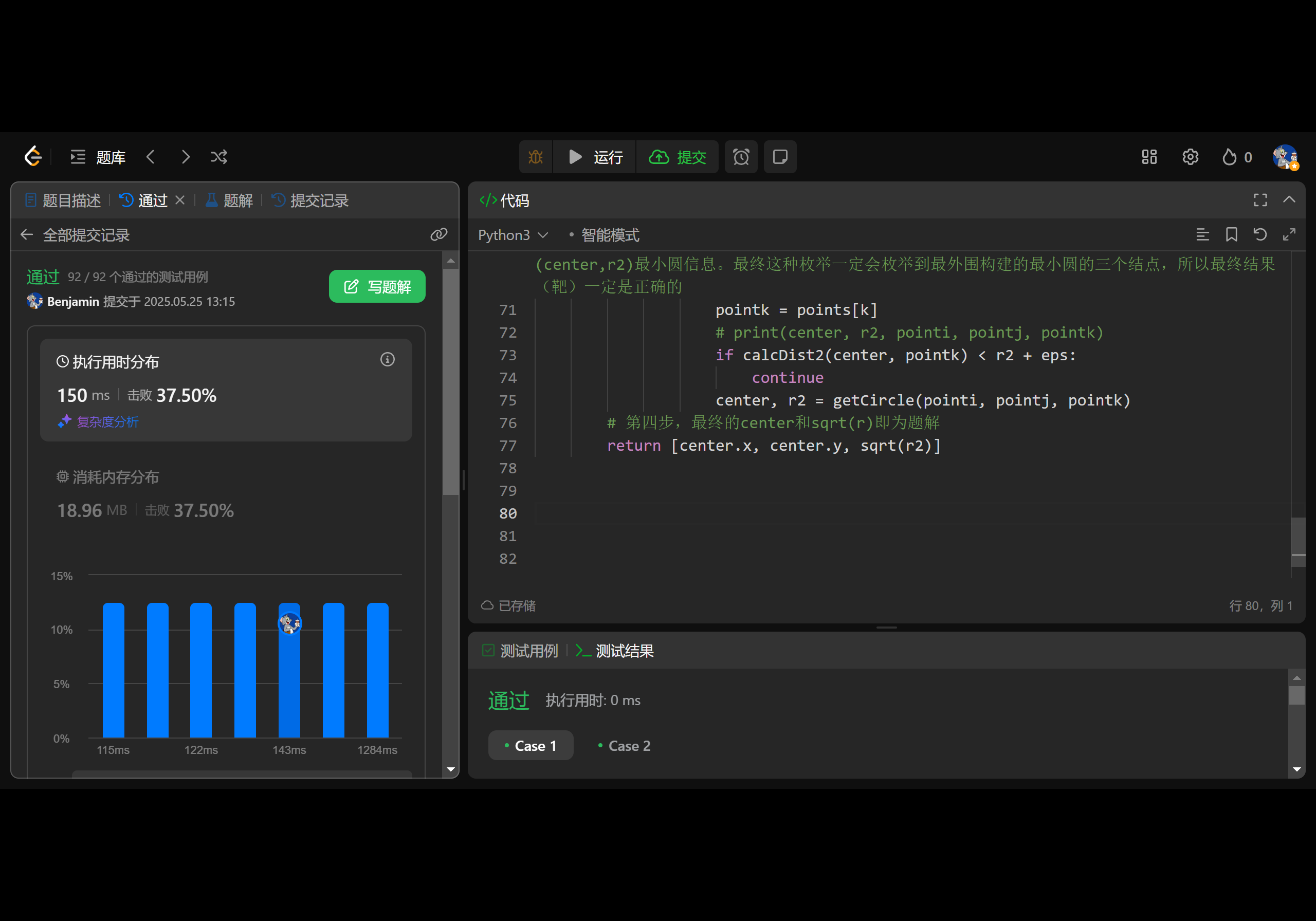Pick a random problem with shuffle icon
This screenshot has height=921, width=1316.
point(219,157)
